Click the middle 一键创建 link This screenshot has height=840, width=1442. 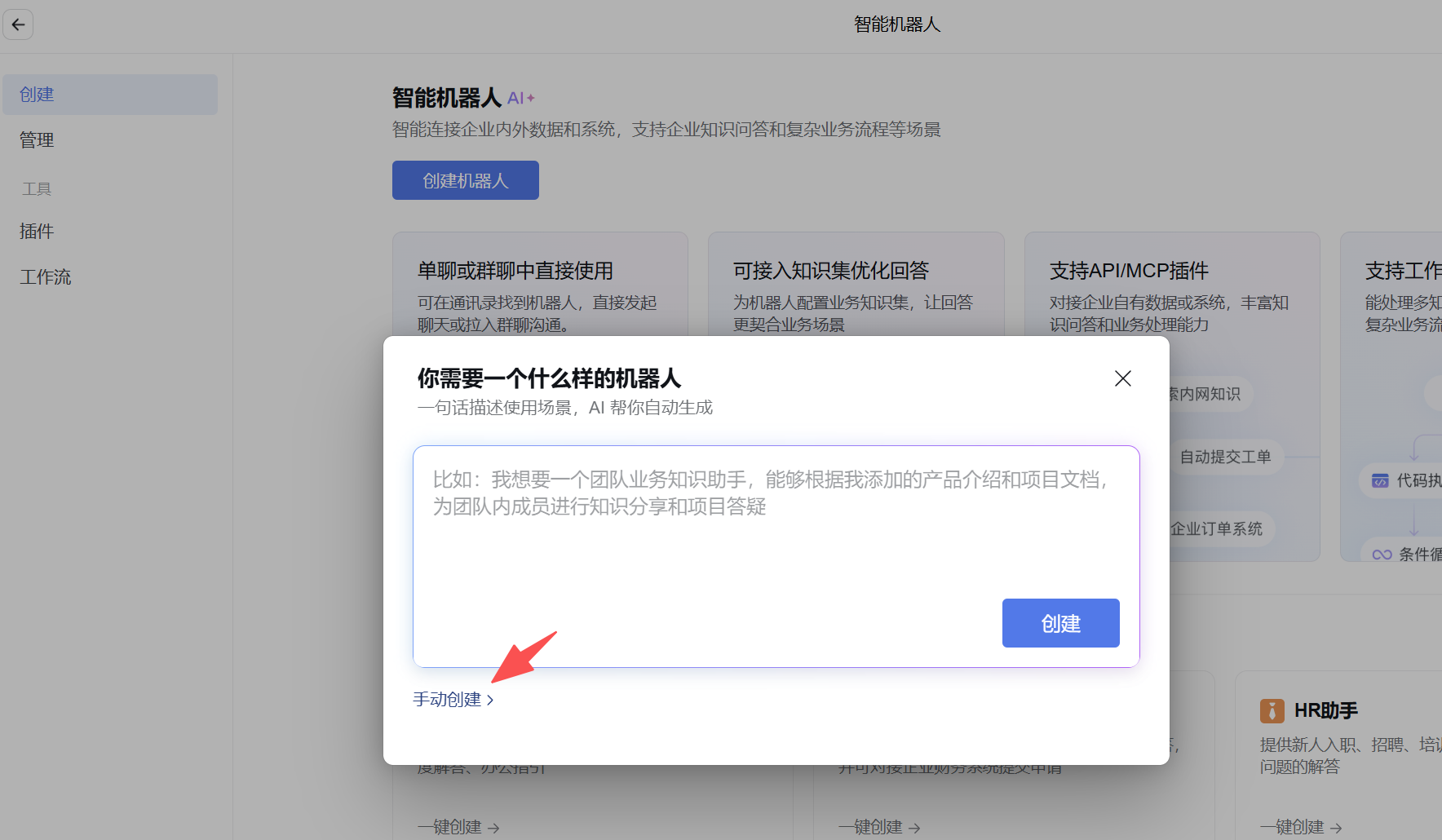[x=878, y=827]
